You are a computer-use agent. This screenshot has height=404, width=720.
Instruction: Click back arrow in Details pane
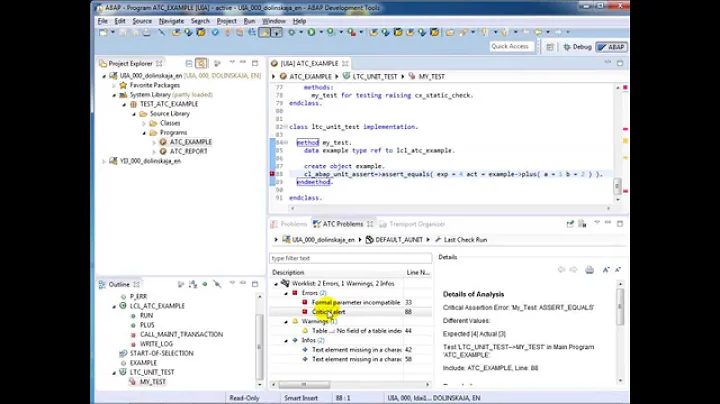pyautogui.click(x=561, y=270)
